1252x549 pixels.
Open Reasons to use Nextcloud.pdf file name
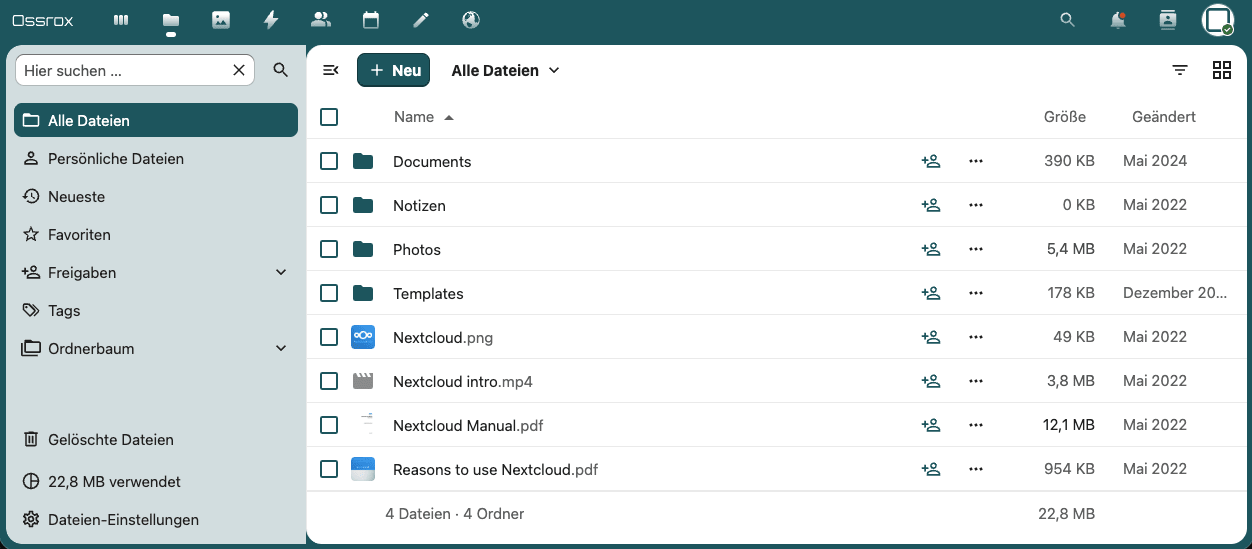496,470
